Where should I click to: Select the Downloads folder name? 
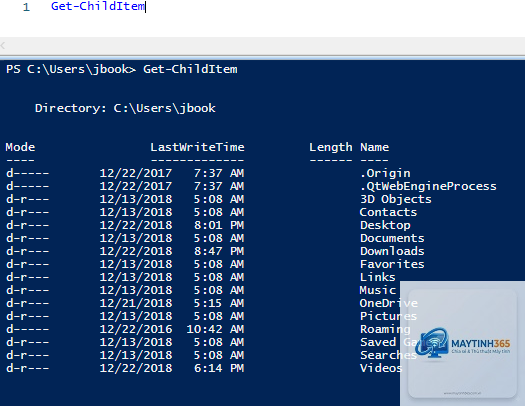392,251
